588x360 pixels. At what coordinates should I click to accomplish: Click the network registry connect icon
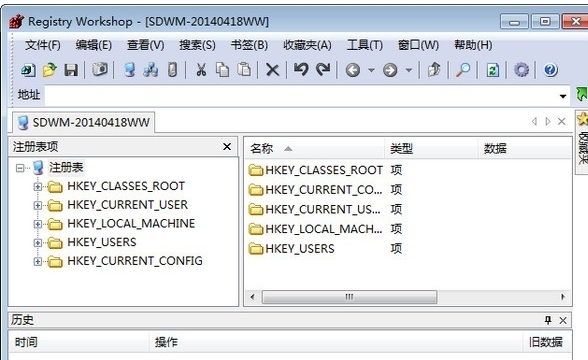(x=151, y=70)
